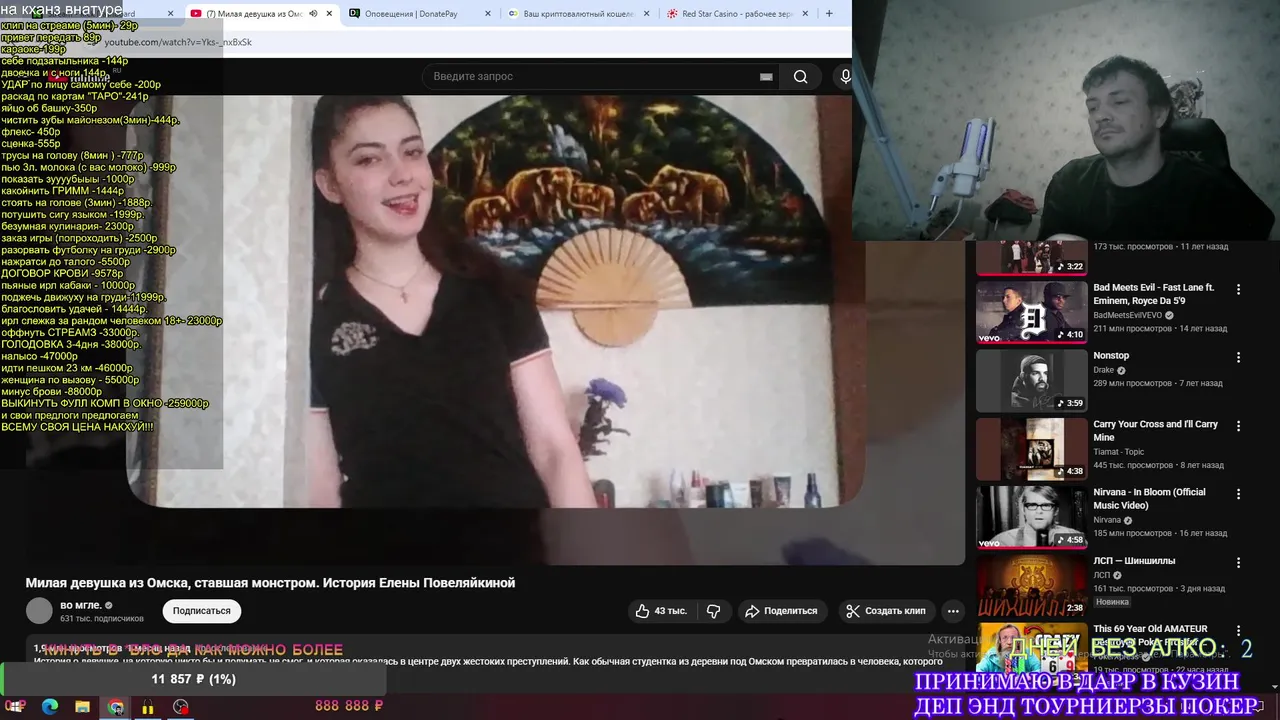Viewport: 1280px width, 720px height.
Task: Open the во мгле channel name link
Action: click(80, 605)
